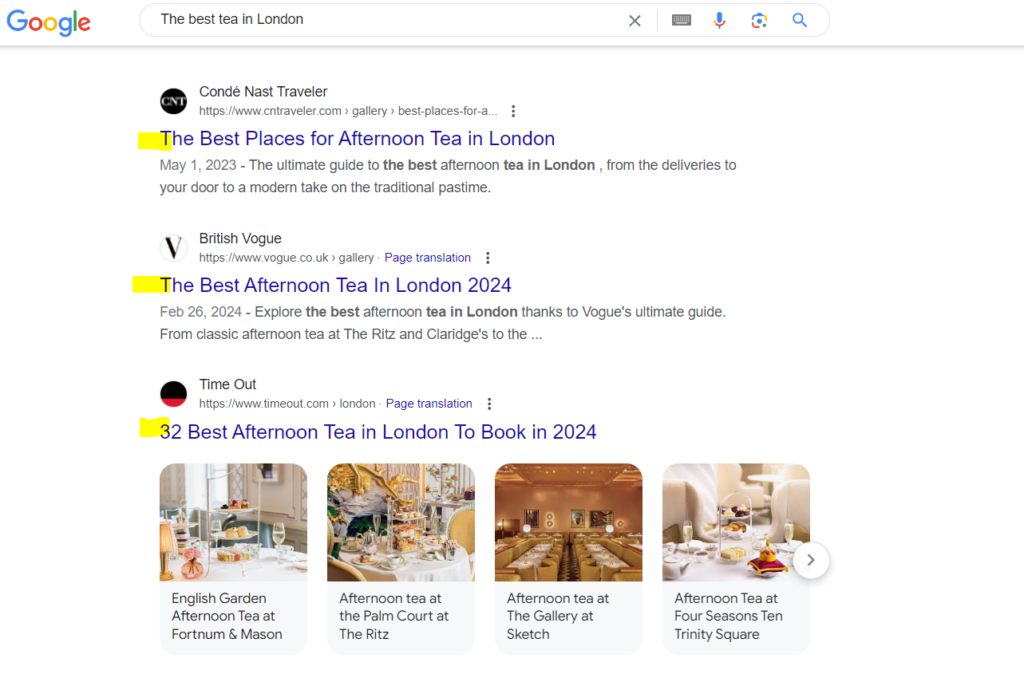Open more options for Condé Nast result
Screen dimensions: 1024x674
513,111
